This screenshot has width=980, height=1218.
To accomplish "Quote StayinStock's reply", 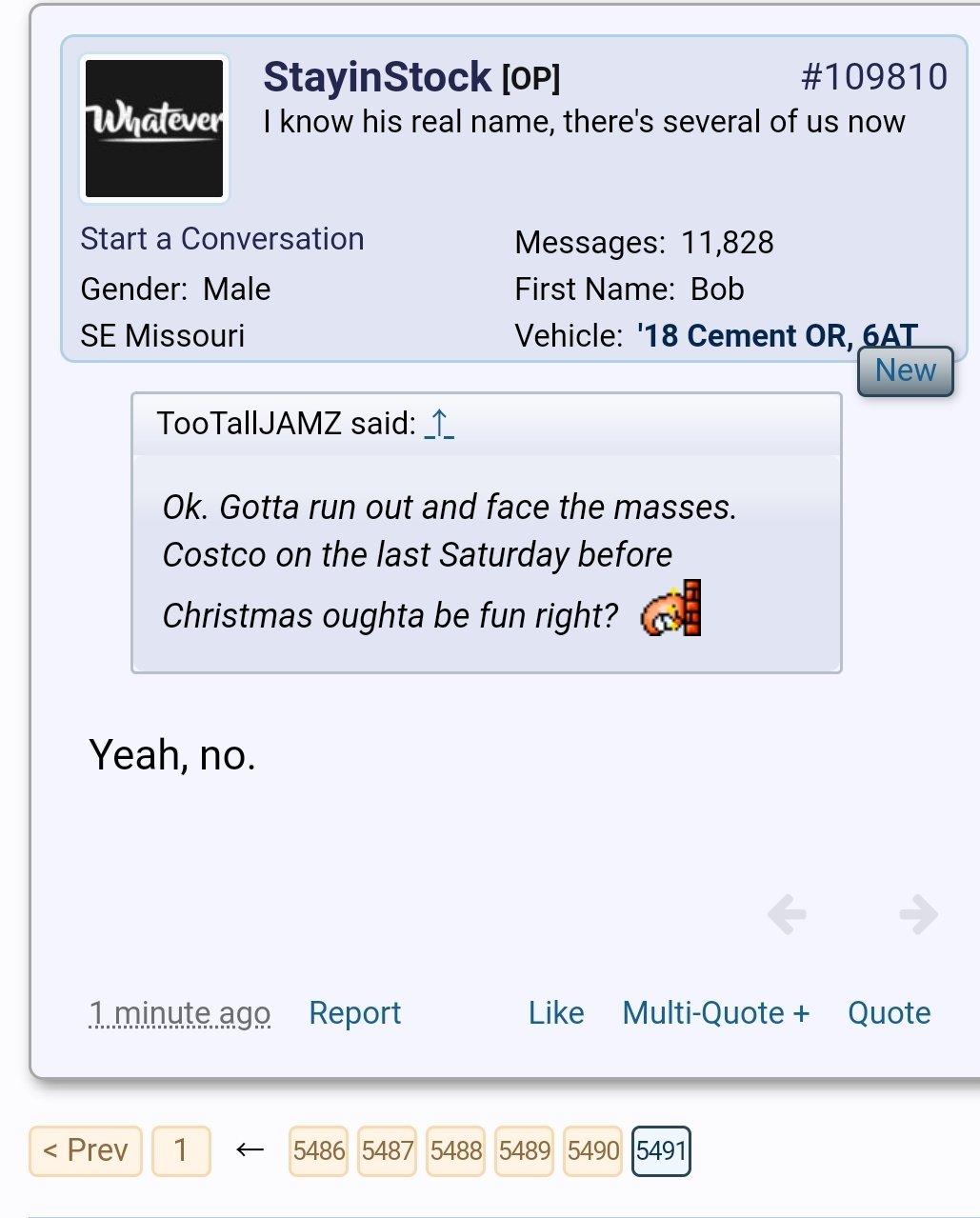I will 890,1013.
